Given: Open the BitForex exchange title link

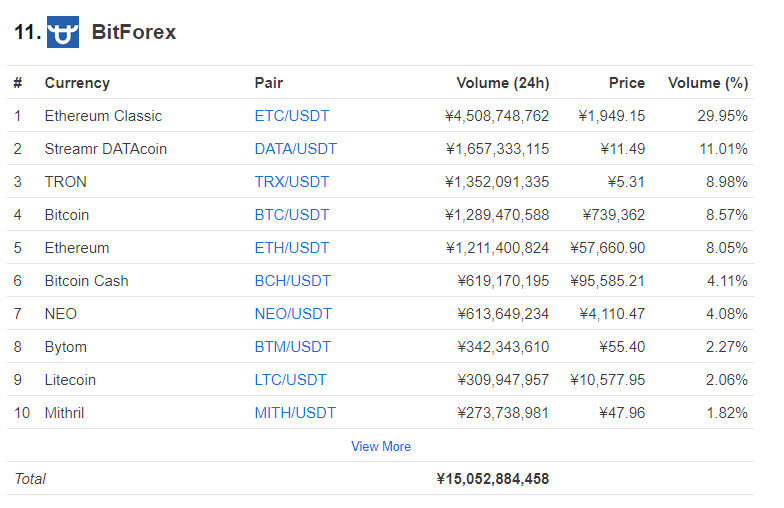Looking at the screenshot, I should 133,32.
